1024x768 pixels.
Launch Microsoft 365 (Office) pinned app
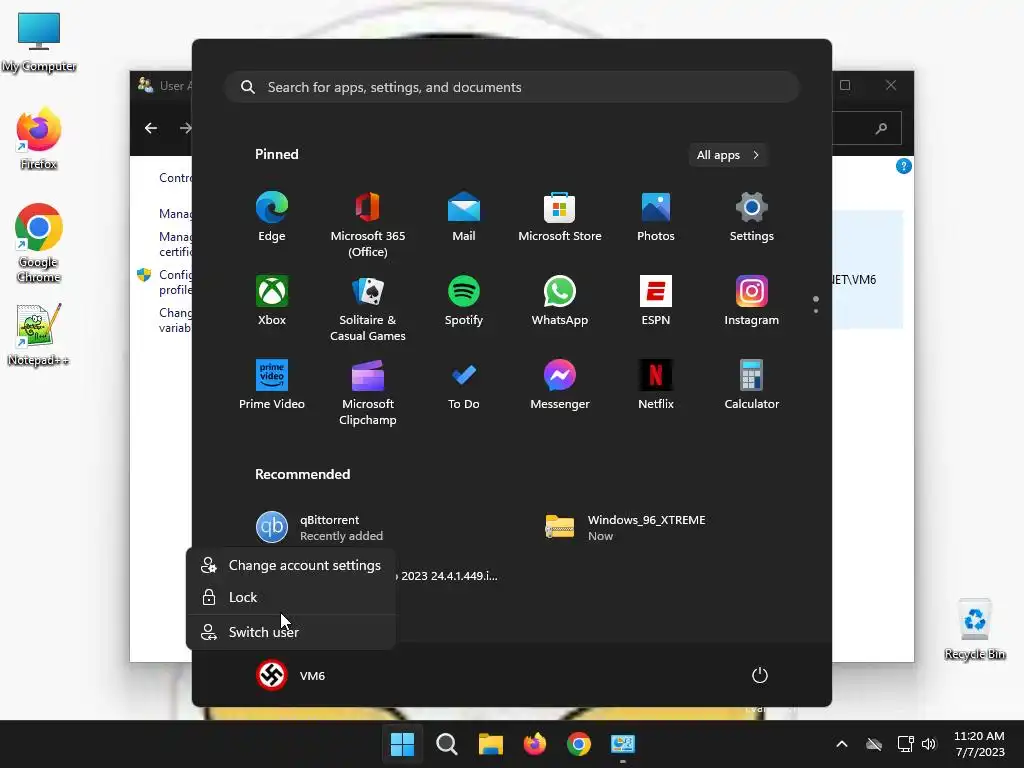tap(368, 225)
